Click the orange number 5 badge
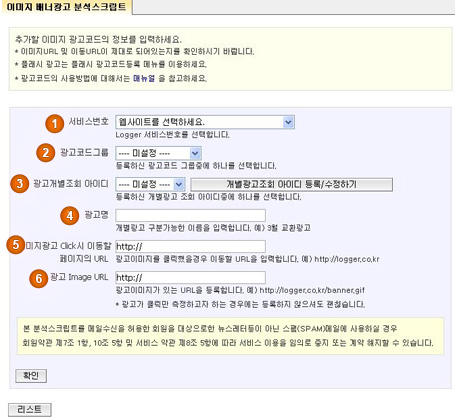455x420 pixels. 15,245
